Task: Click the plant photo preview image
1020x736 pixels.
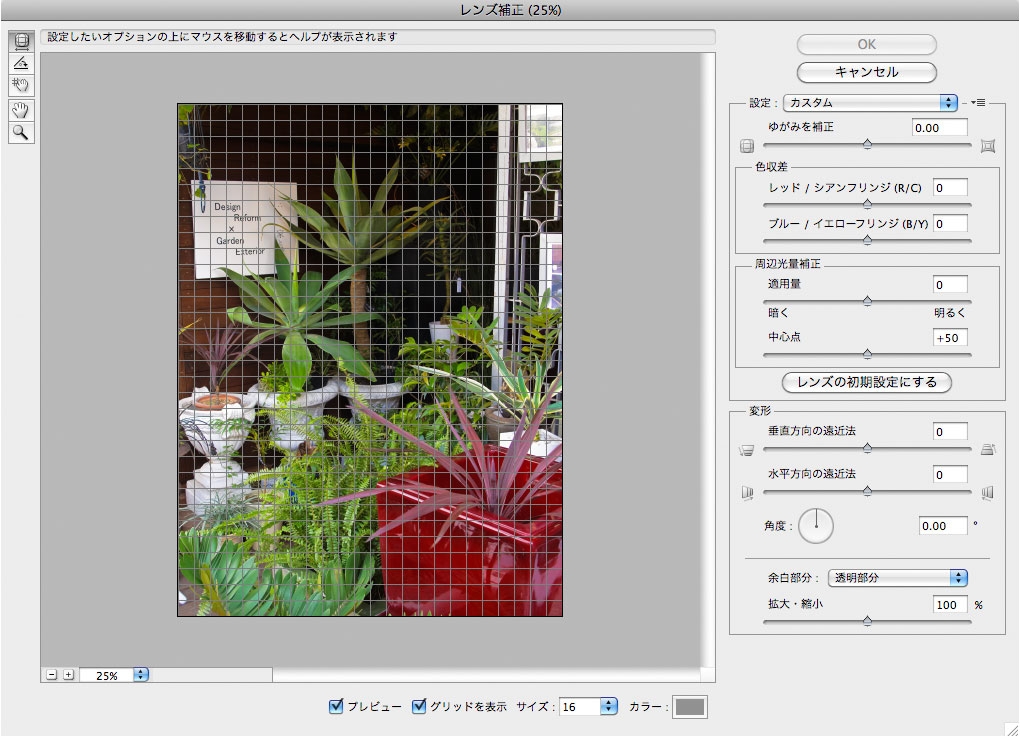Action: (x=370, y=360)
